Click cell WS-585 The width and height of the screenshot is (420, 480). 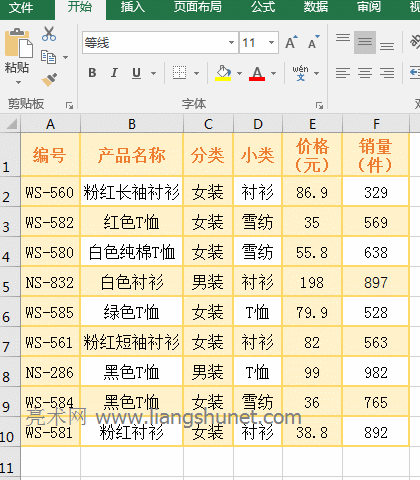click(50, 312)
